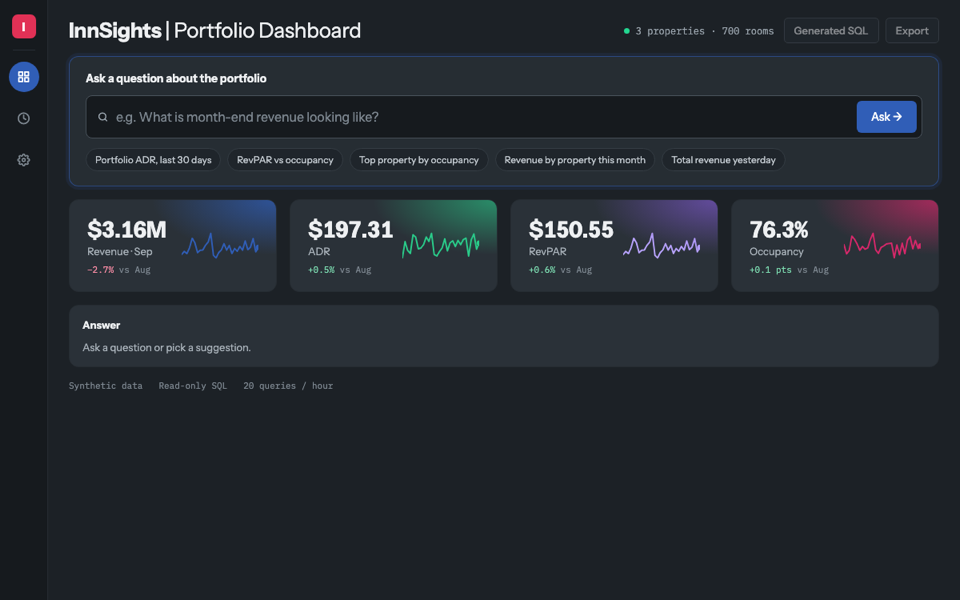Pick the 'Portfolio ADR, last 30 days' suggestion
960x600 pixels.
[153, 160]
